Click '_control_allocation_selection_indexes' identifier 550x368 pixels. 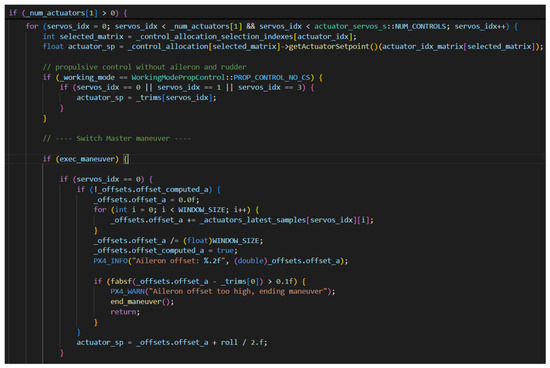point(215,36)
